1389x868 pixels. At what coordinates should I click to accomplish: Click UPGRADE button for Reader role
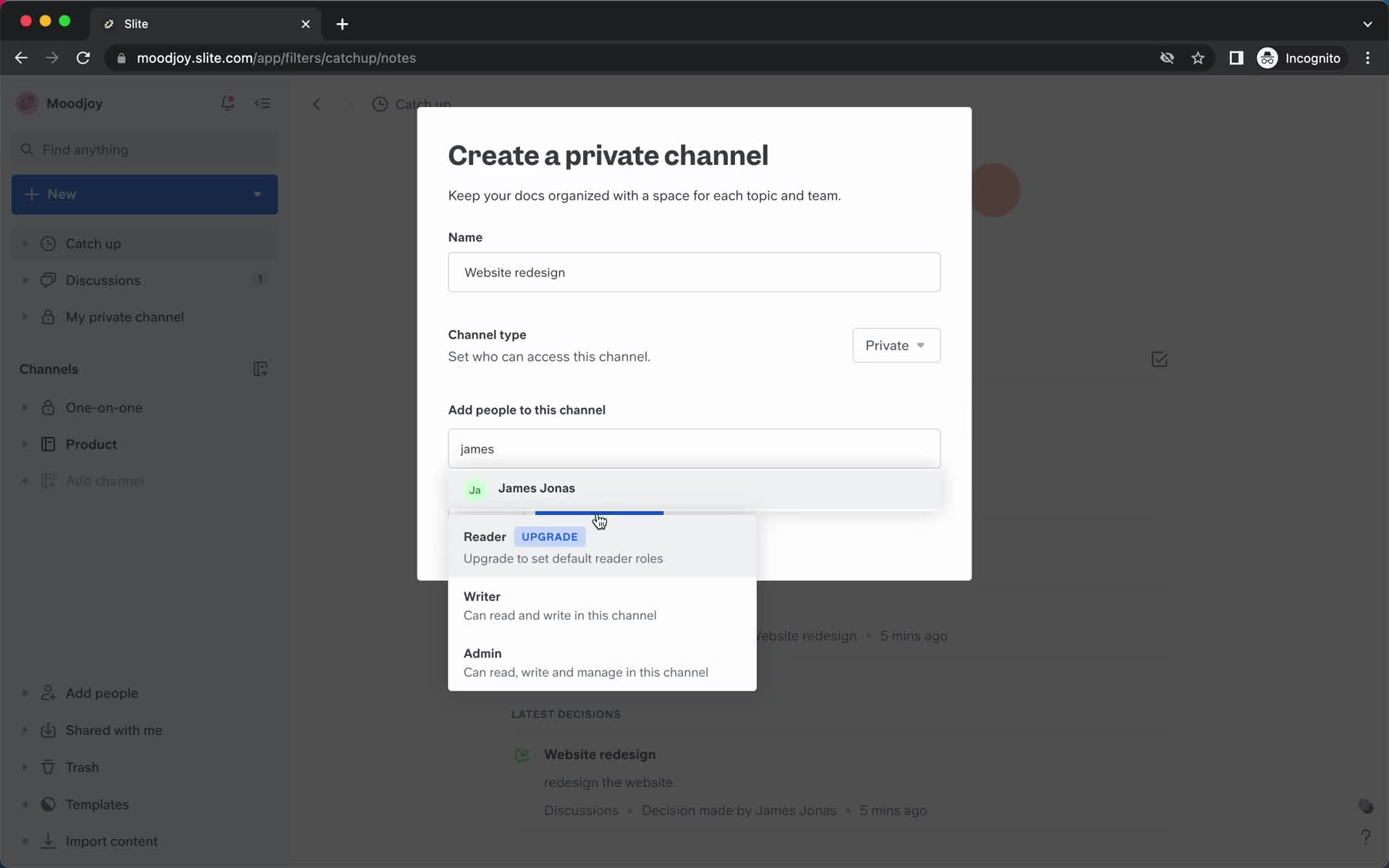point(550,536)
